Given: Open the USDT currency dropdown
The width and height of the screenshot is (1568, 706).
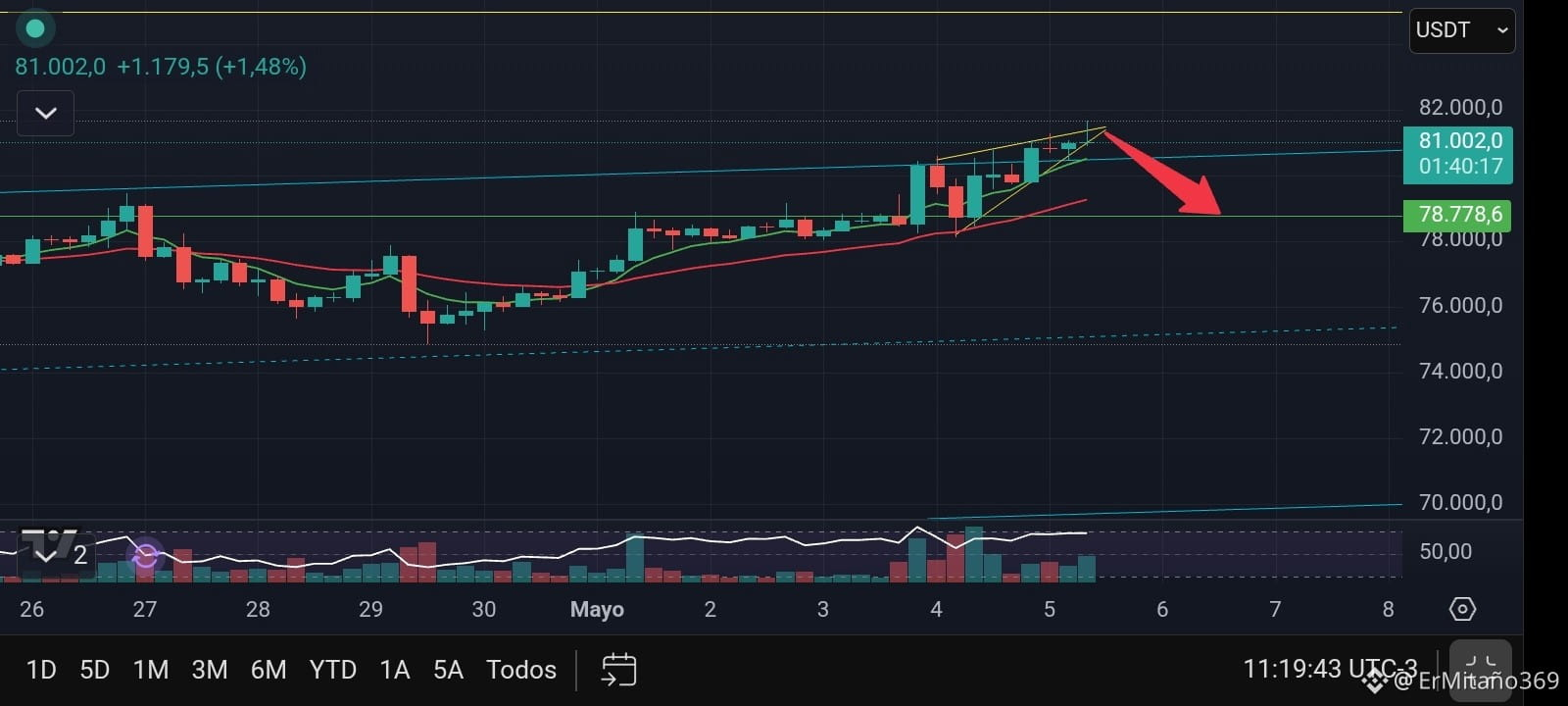Looking at the screenshot, I should (x=1461, y=30).
